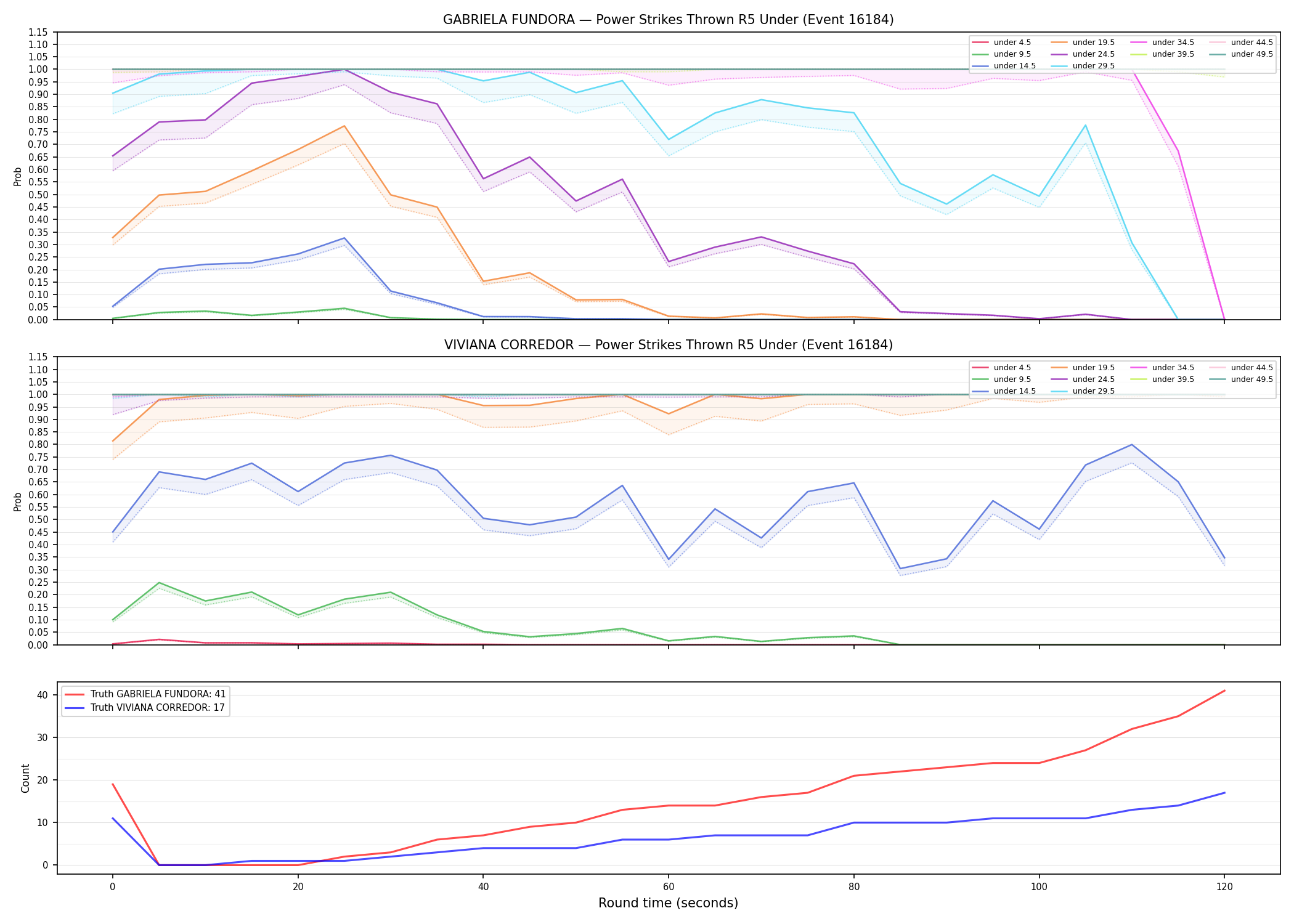The image size is (1294, 924).
Task: Click 'Truth VIVIANA CORREDOR: 17' legend entry
Action: (x=157, y=708)
